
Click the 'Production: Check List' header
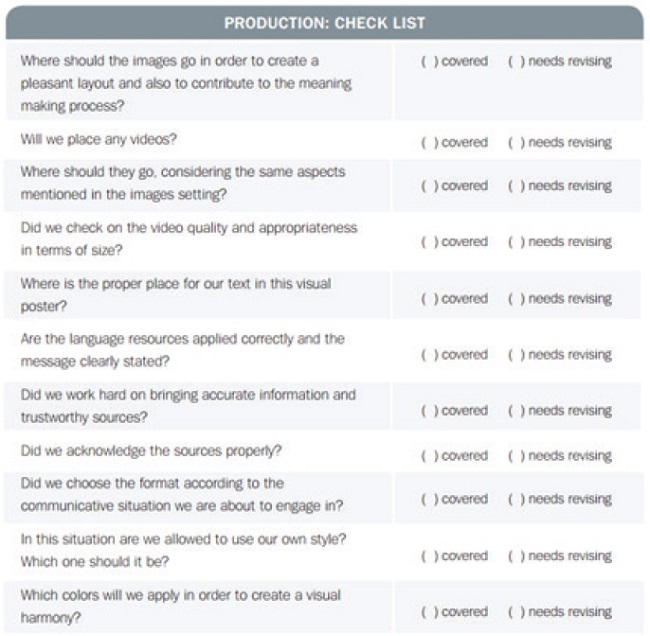pos(324,23)
